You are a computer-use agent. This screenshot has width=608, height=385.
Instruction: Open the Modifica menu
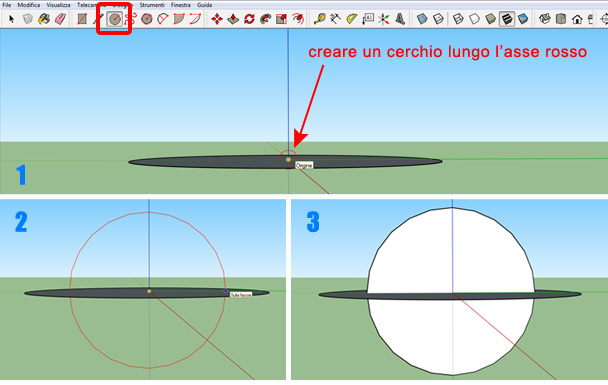[x=29, y=5]
